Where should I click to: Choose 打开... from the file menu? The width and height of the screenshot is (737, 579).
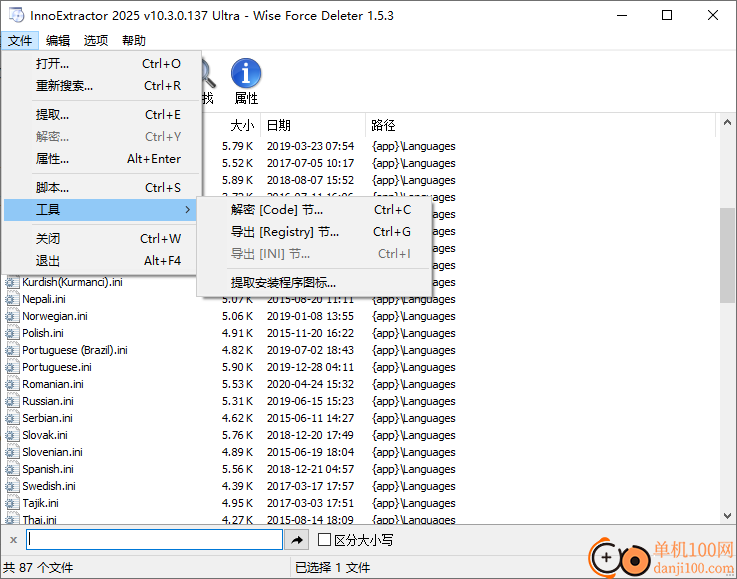101,63
